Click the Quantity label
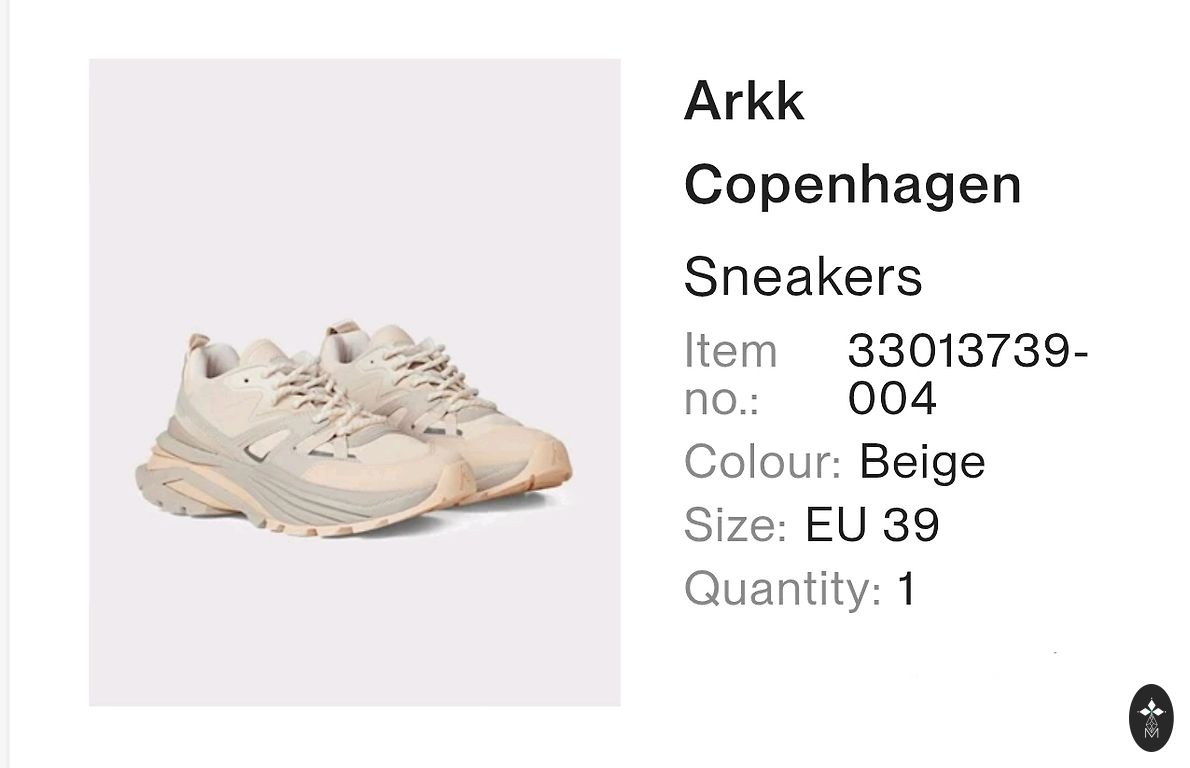 (782, 589)
